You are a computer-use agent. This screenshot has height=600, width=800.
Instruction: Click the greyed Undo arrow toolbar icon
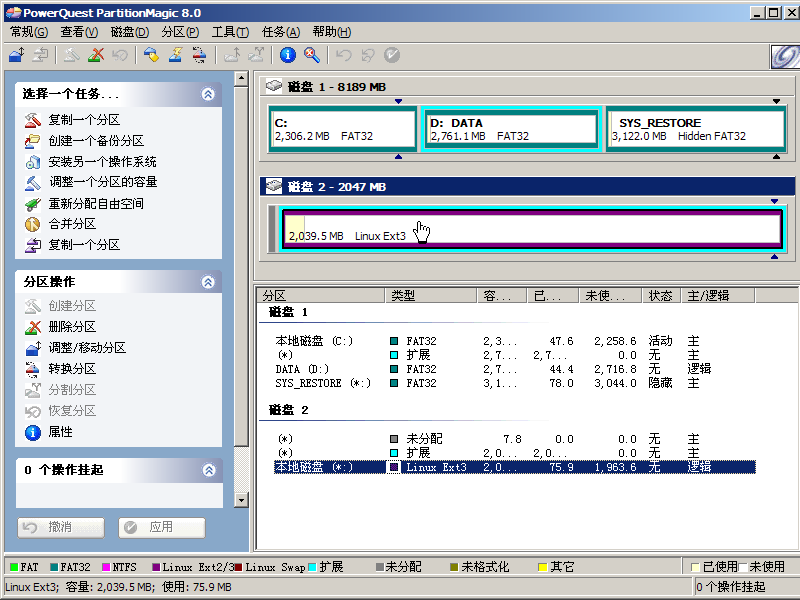343,55
